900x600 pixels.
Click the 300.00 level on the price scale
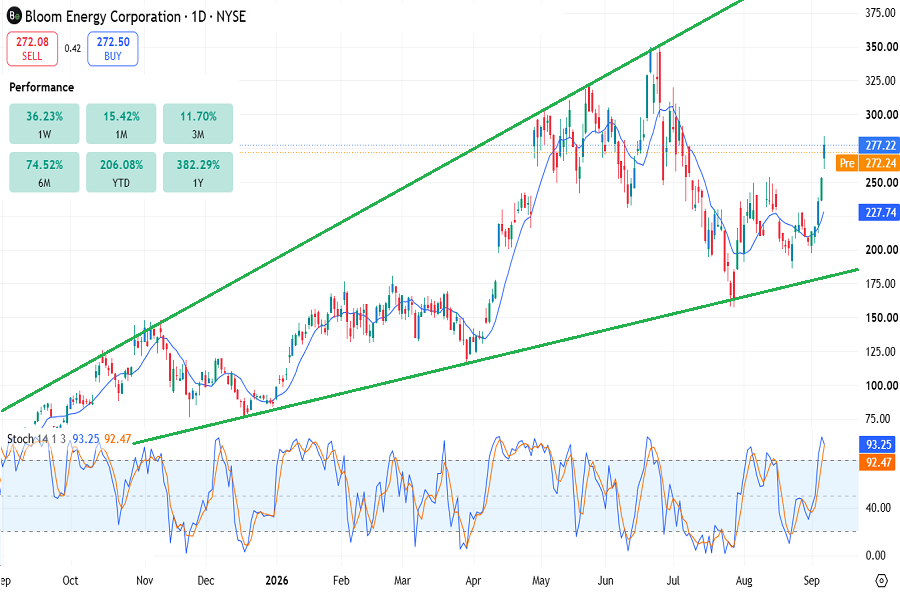(x=881, y=114)
